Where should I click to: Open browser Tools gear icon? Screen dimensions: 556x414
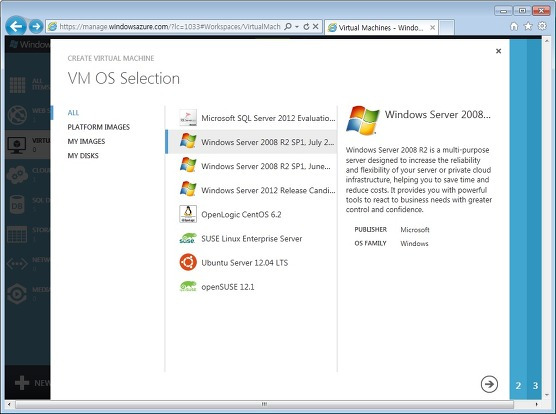tap(542, 26)
